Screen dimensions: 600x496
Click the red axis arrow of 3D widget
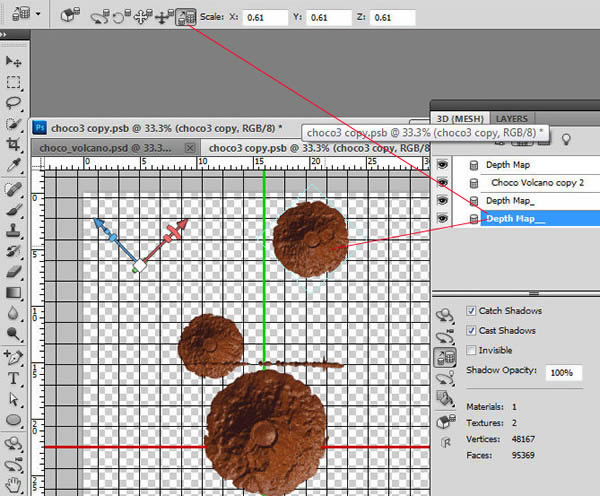coord(184,223)
